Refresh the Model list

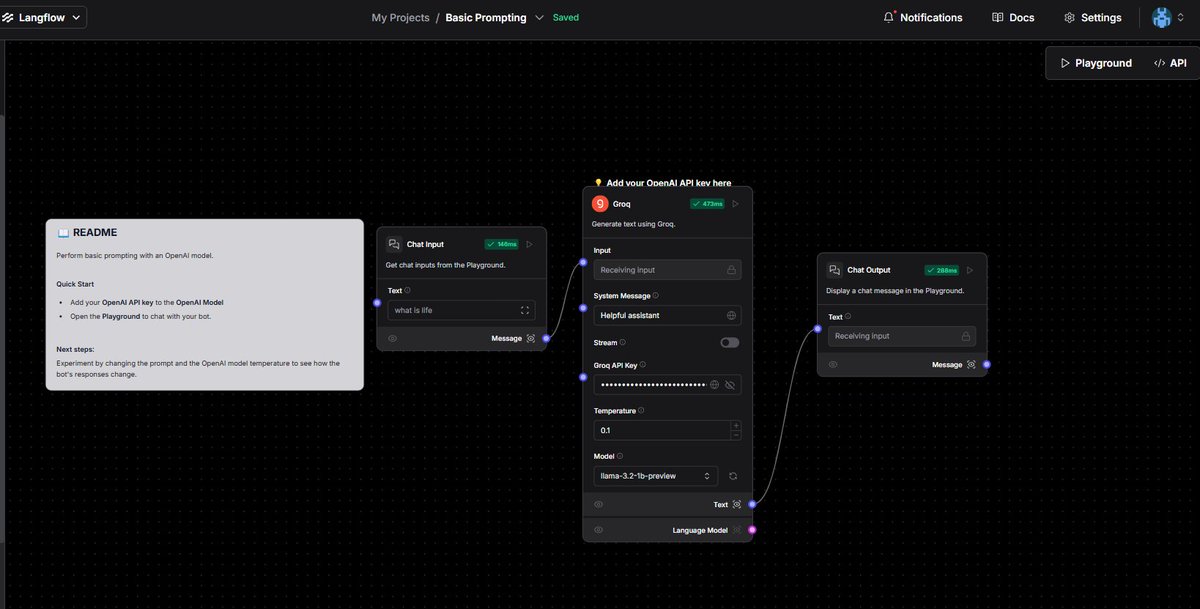(x=732, y=476)
